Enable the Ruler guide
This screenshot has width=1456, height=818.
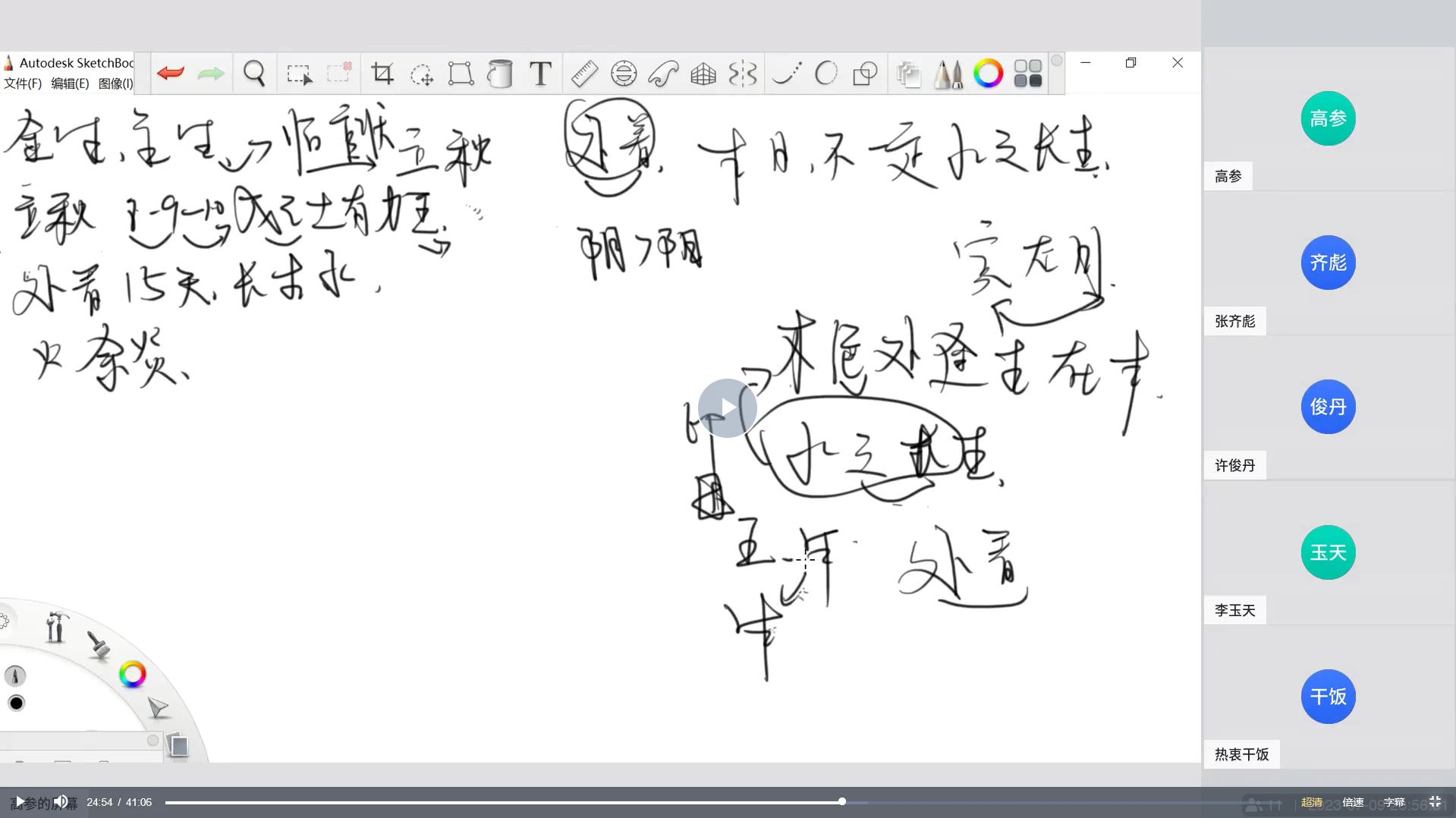583,74
